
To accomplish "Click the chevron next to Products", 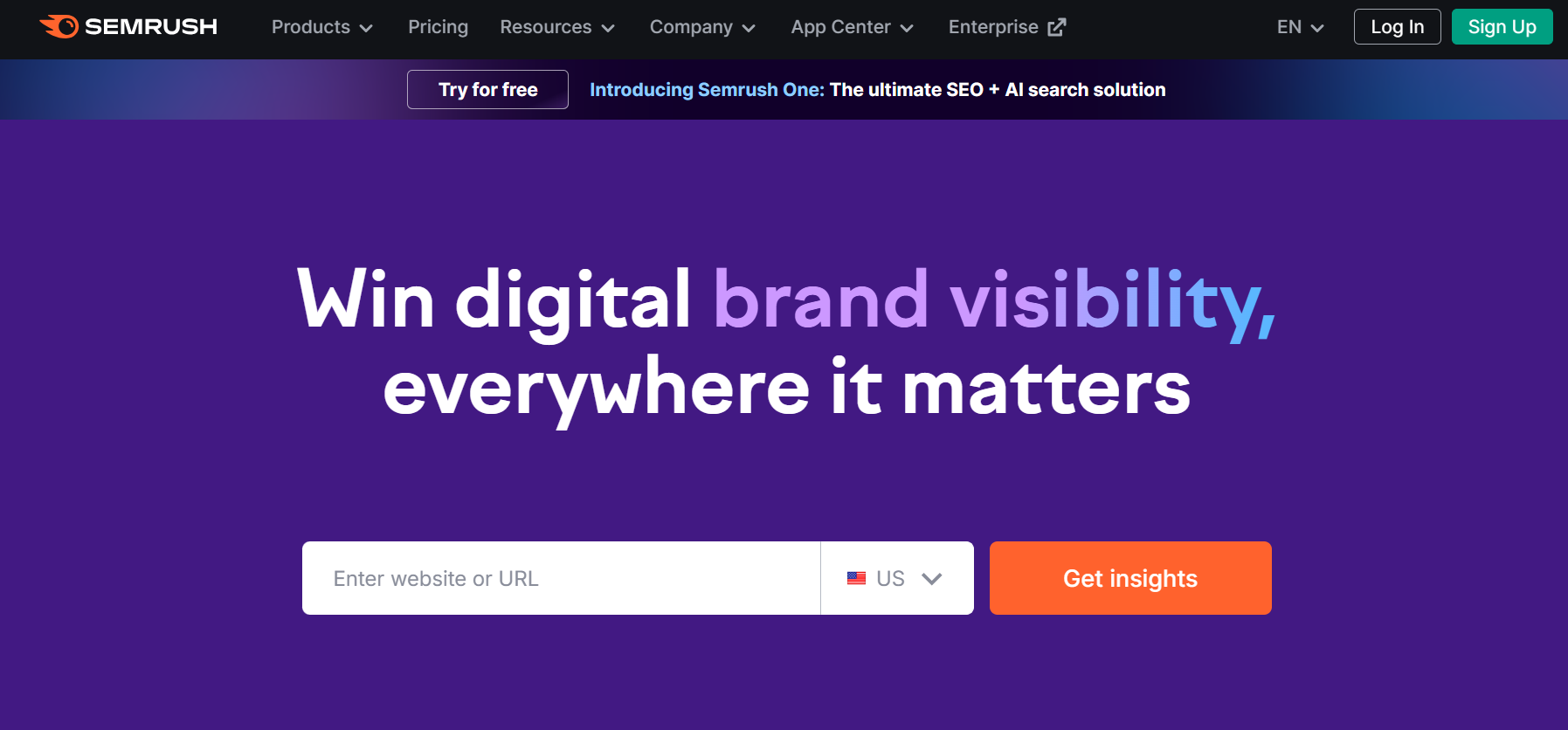I will [367, 28].
